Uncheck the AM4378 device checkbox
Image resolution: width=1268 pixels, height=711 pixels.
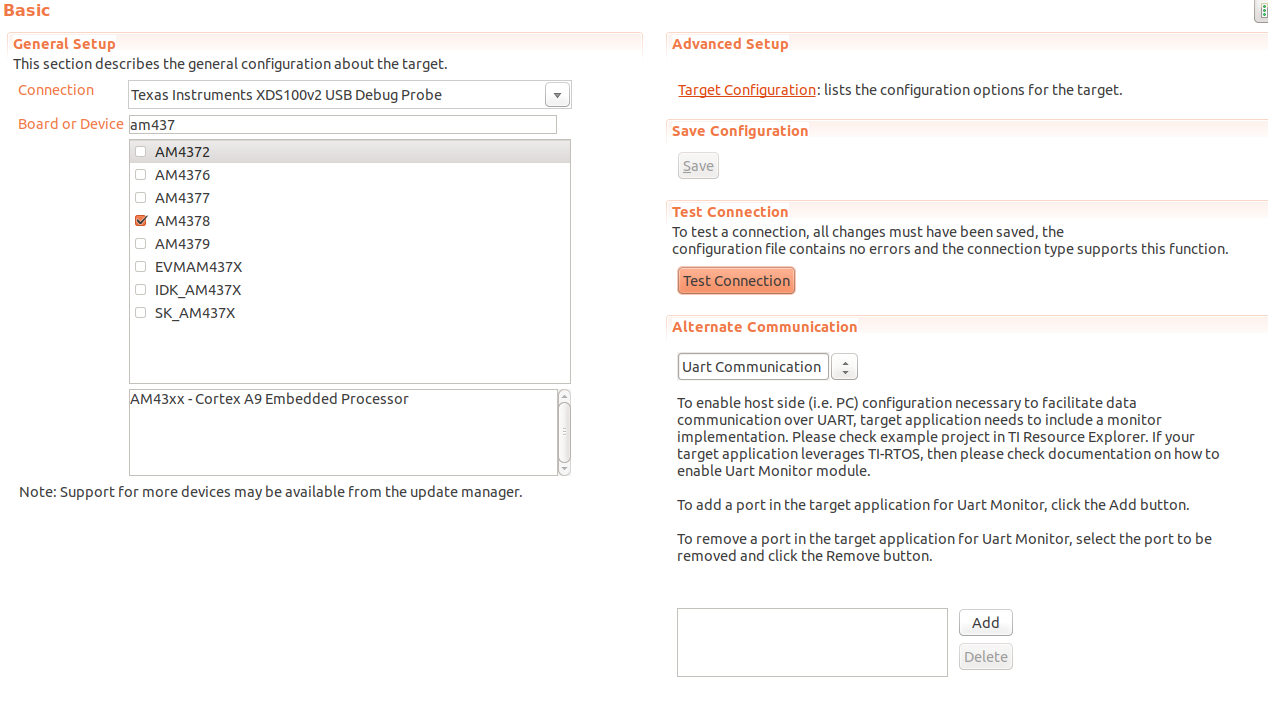(140, 221)
